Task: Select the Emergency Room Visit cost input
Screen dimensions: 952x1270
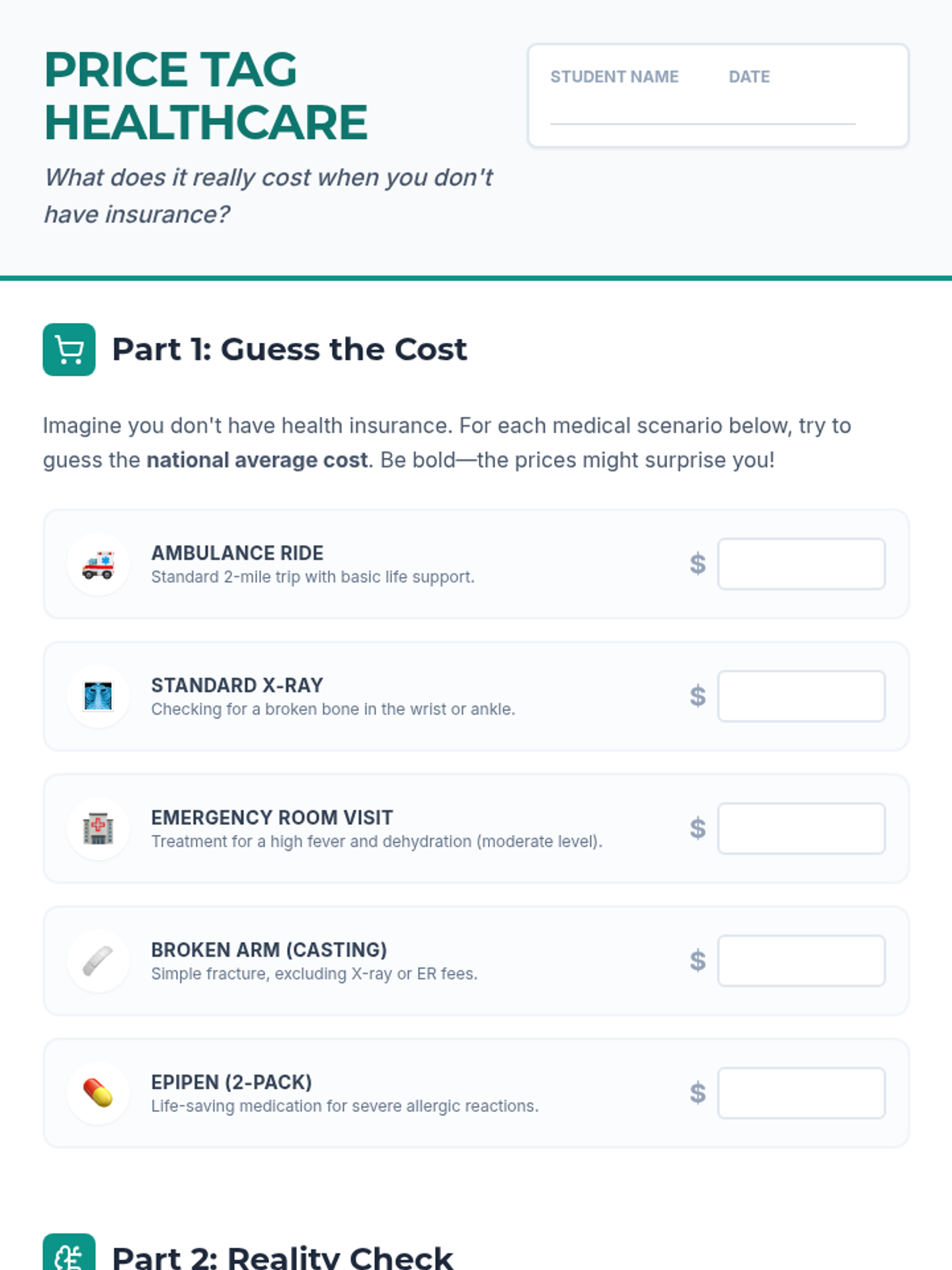Action: pos(801,829)
